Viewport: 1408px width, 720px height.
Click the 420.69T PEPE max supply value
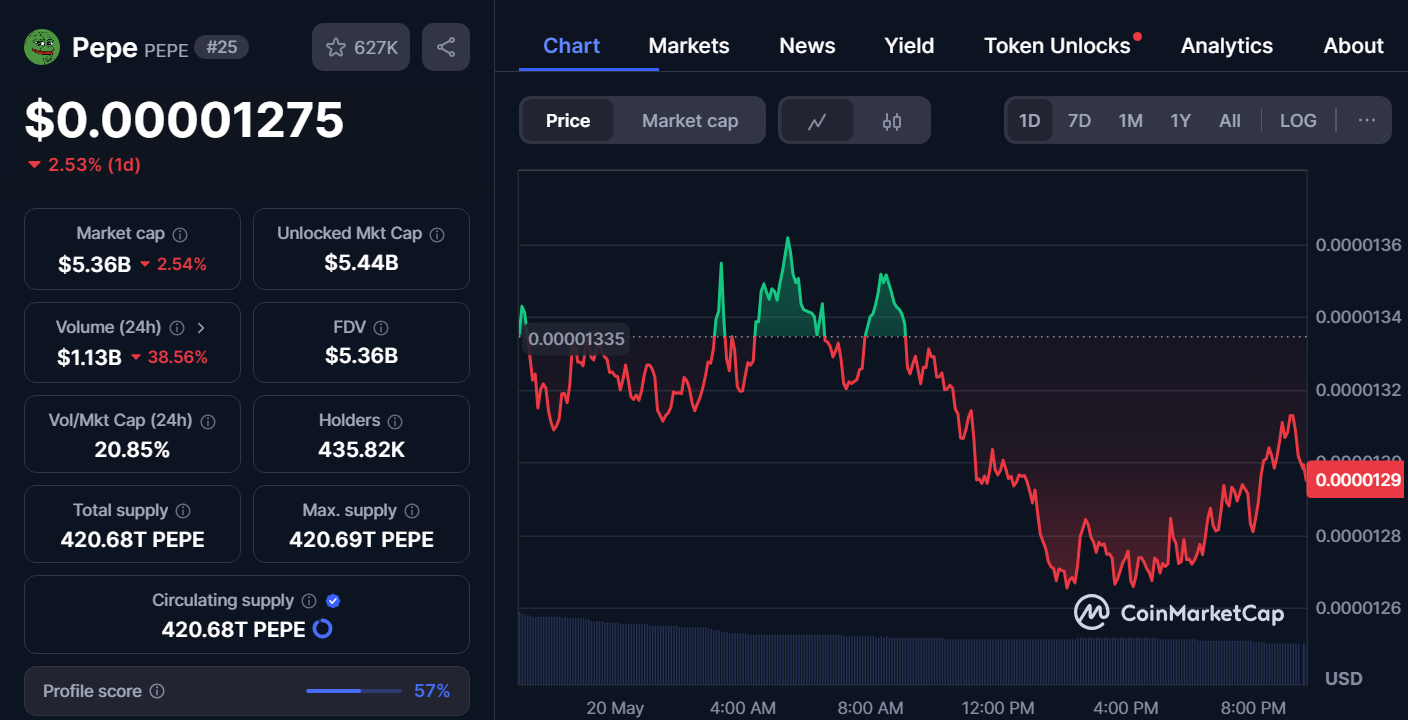click(361, 540)
